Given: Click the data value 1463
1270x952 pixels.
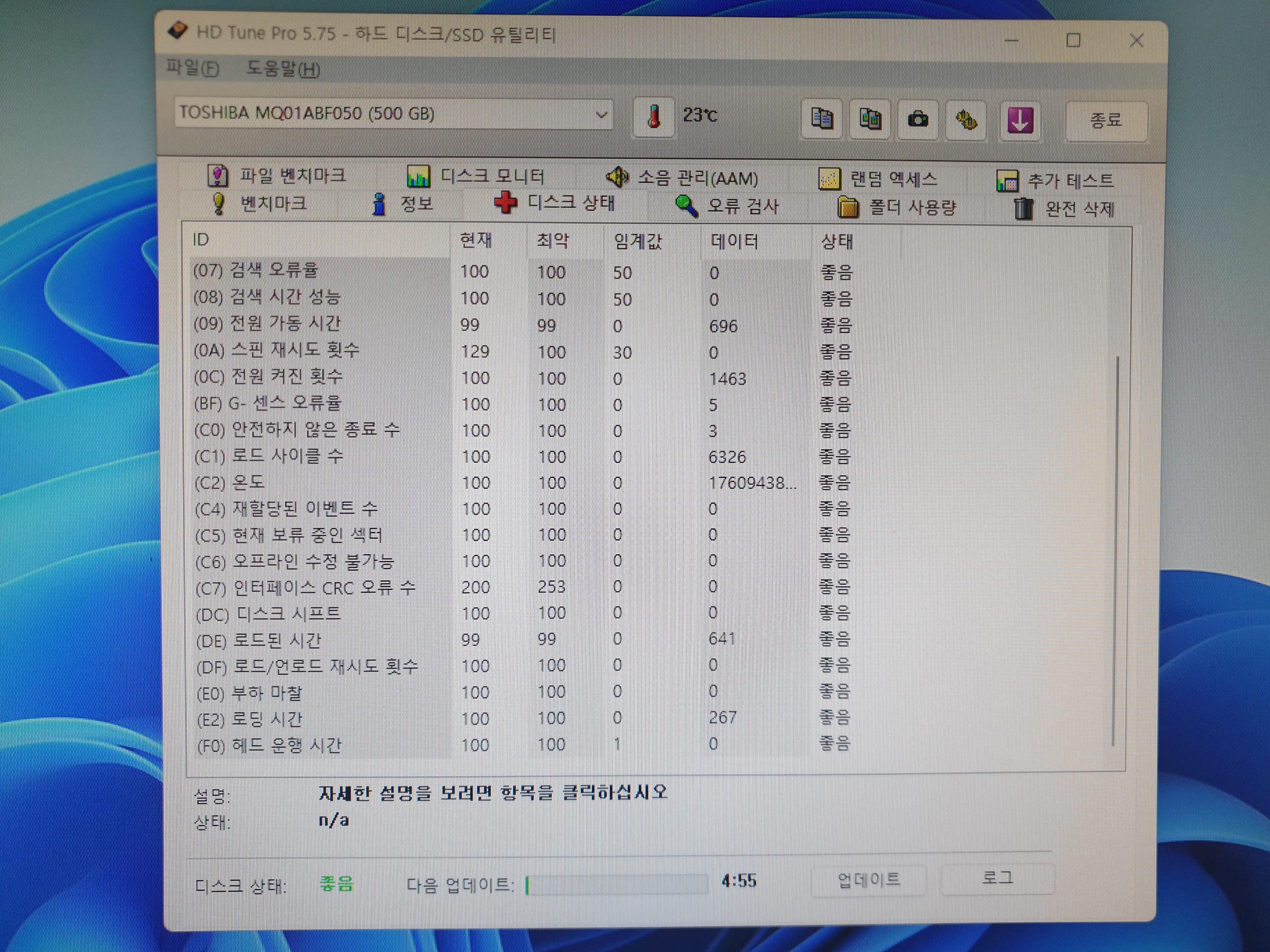Looking at the screenshot, I should pyautogui.click(x=727, y=379).
